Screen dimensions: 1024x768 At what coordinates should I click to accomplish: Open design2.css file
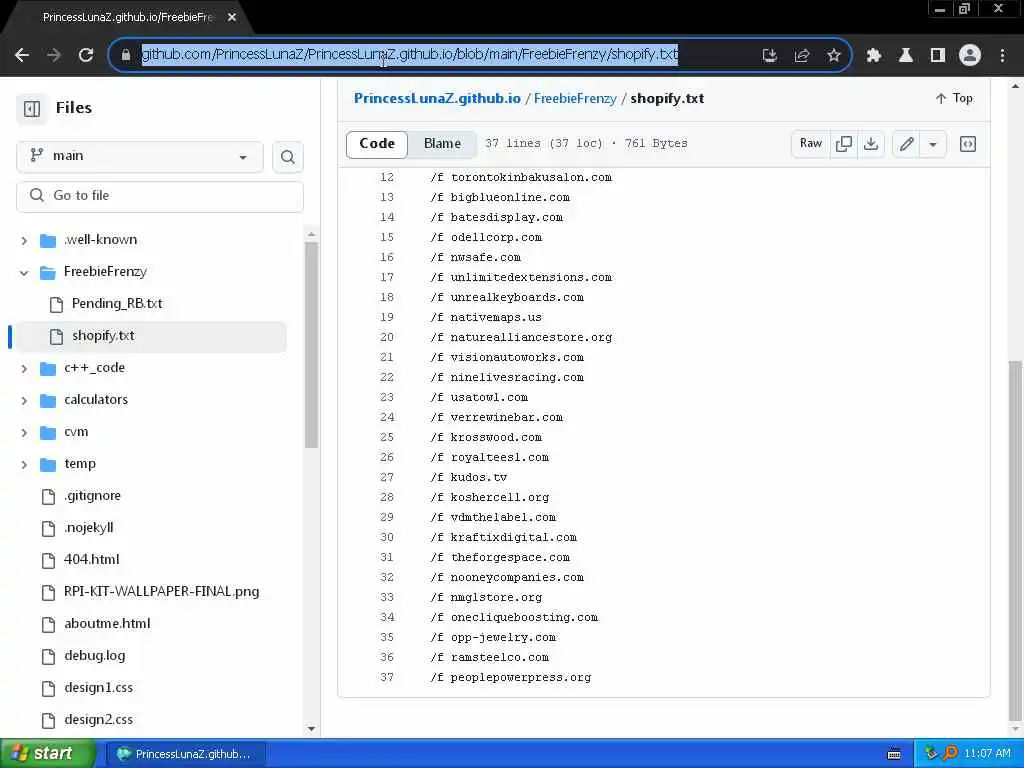point(98,720)
